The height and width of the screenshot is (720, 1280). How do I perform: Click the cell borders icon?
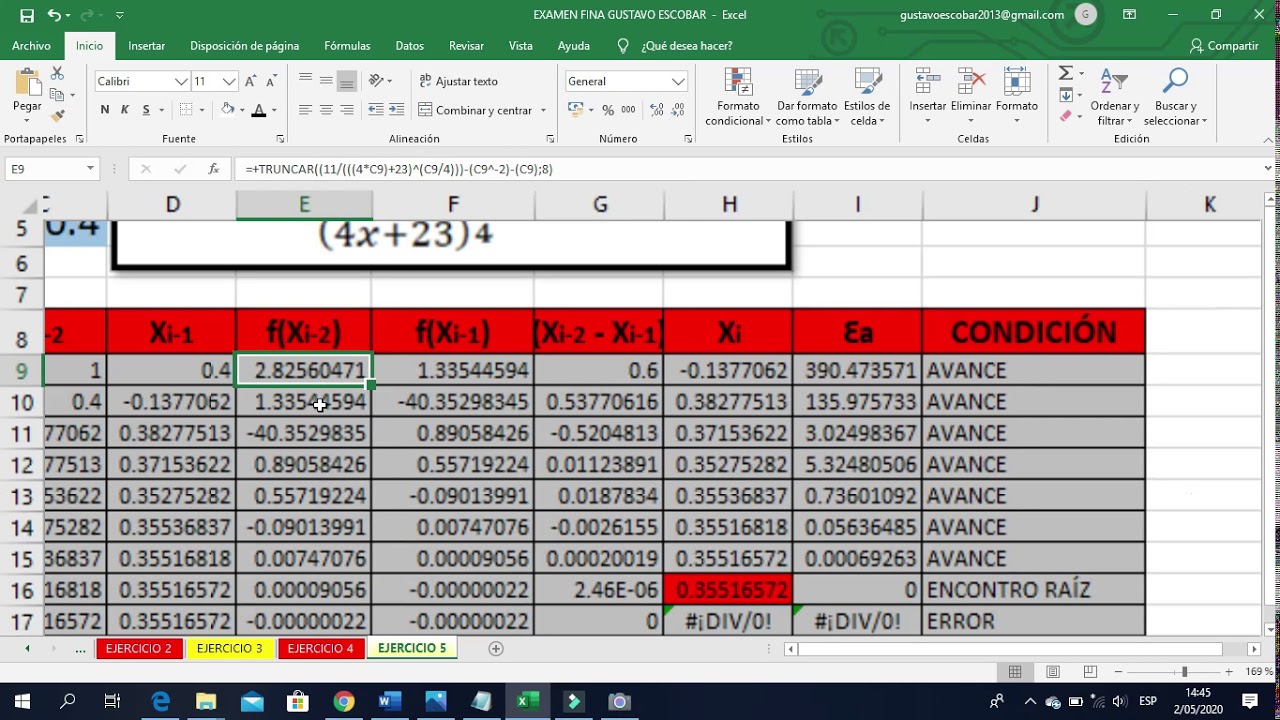point(185,110)
